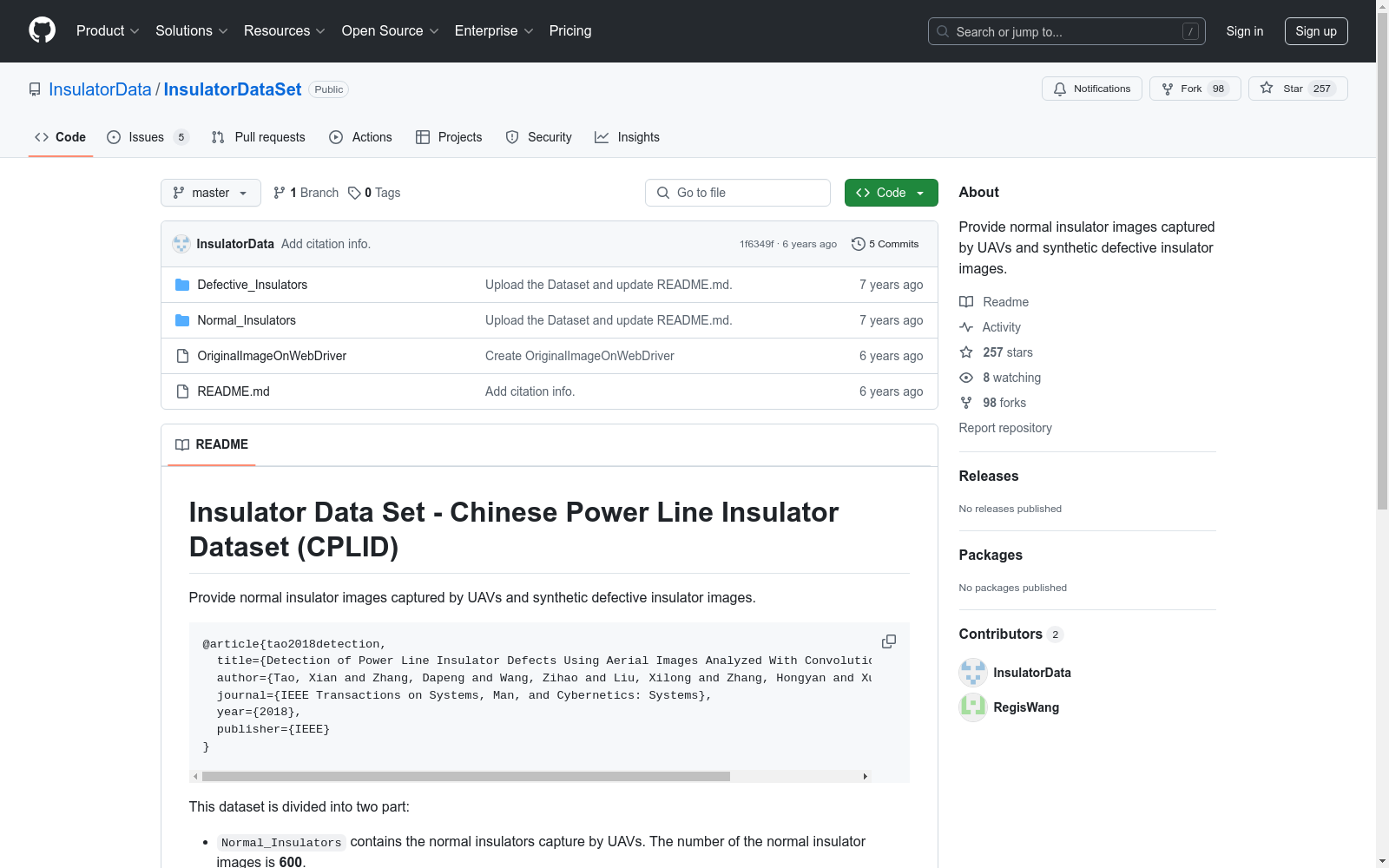The image size is (1389, 868).
Task: Toggle the search shortcut slash indicator
Action: [1189, 31]
